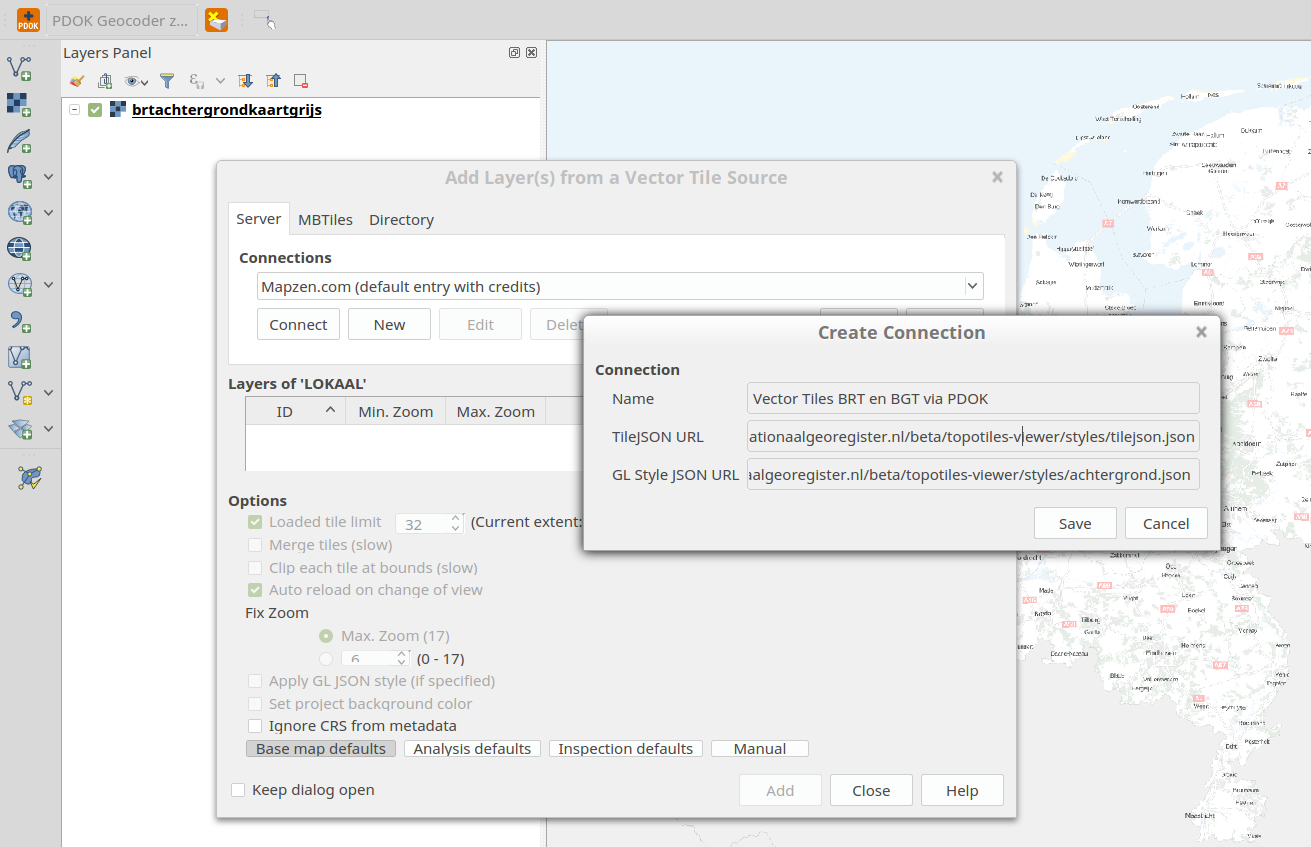This screenshot has width=1311, height=847.
Task: Click the New connection button
Action: point(389,324)
